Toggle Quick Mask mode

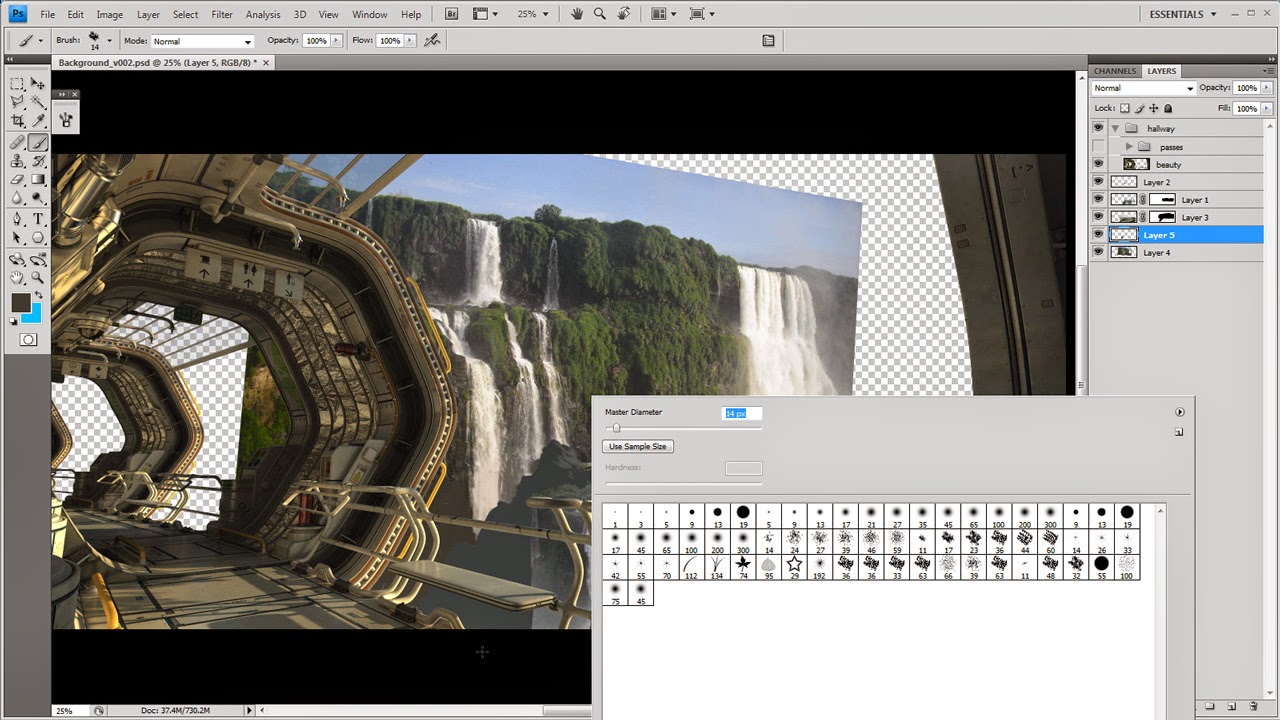tap(28, 340)
